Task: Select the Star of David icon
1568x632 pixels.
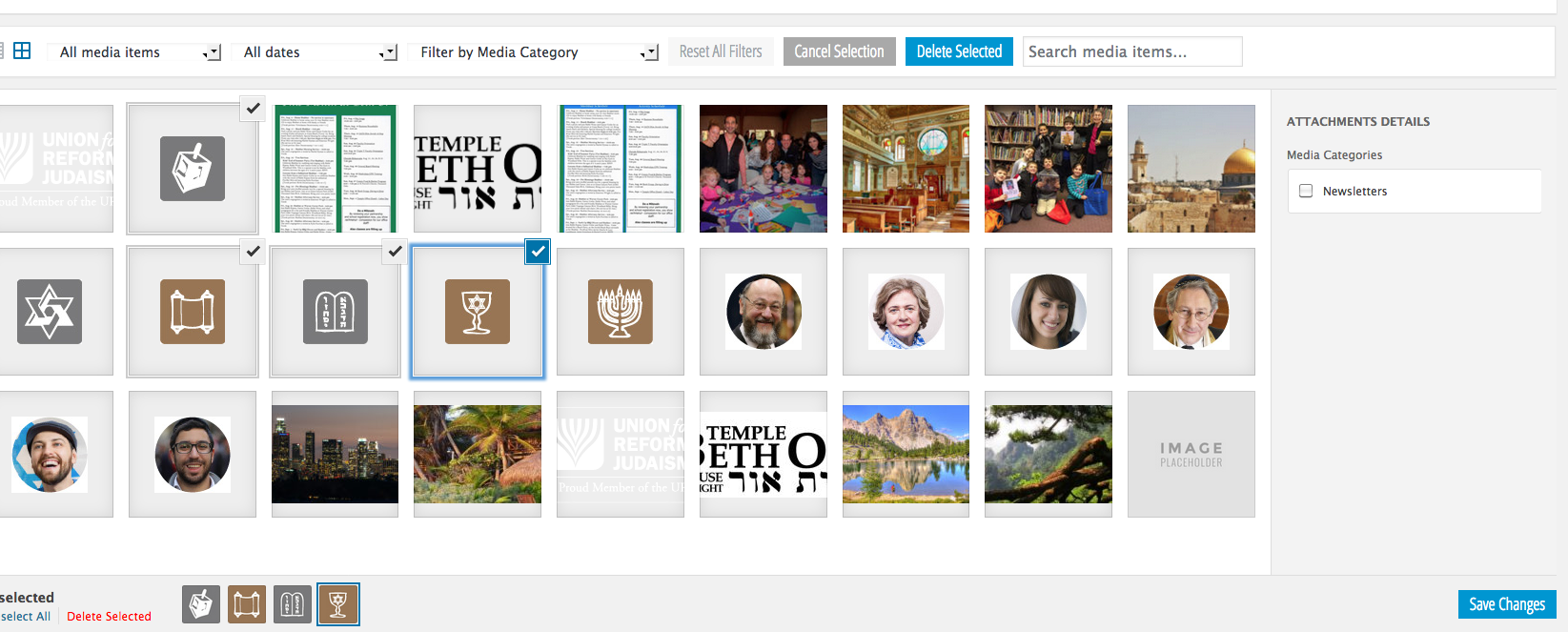Action: pyautogui.click(x=50, y=312)
